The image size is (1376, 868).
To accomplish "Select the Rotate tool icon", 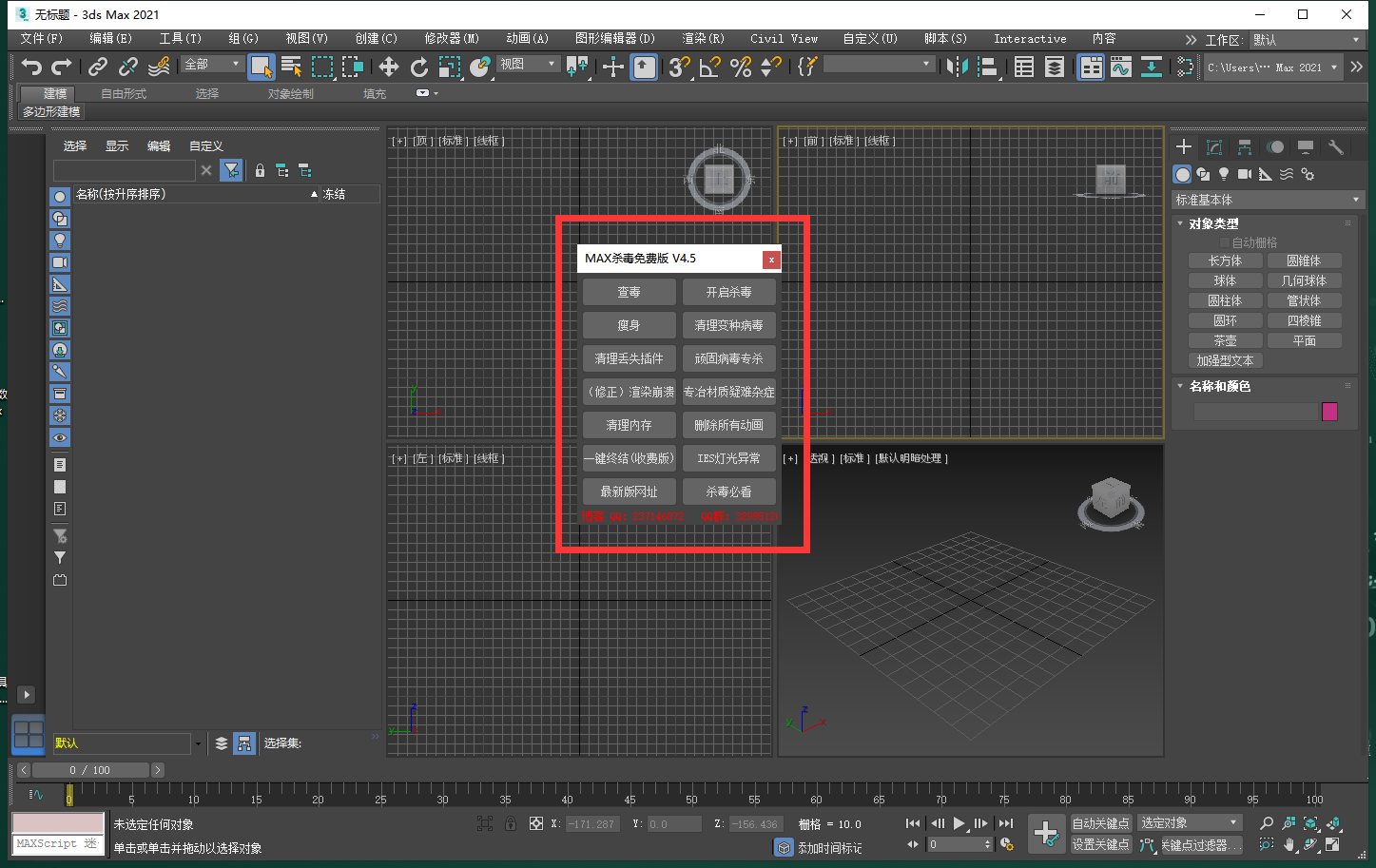I will (419, 67).
